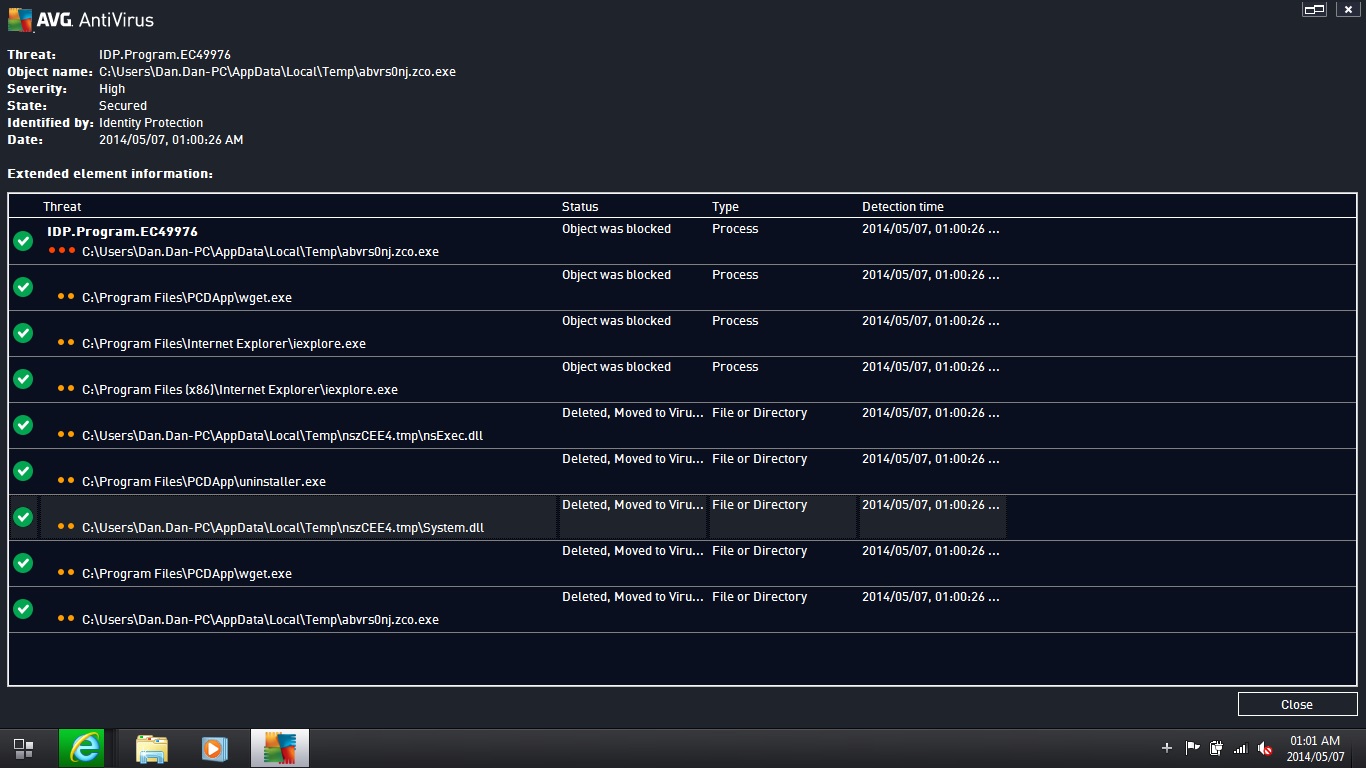Click orange dots beside uninstaller.exe path
Viewport: 1366px width, 768px height.
[66, 480]
